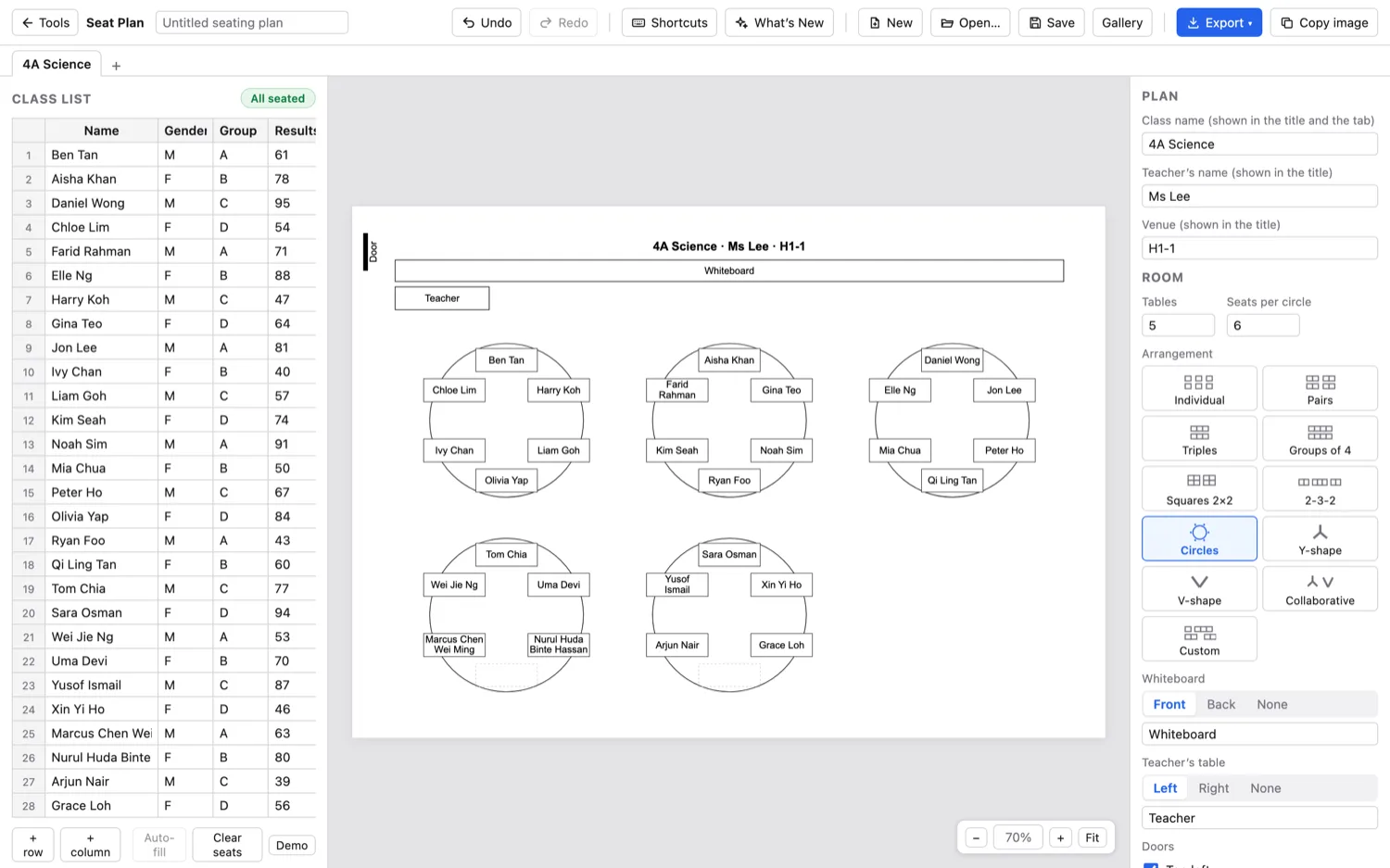
Task: Zoom in with the plus button
Action: pyautogui.click(x=1061, y=837)
